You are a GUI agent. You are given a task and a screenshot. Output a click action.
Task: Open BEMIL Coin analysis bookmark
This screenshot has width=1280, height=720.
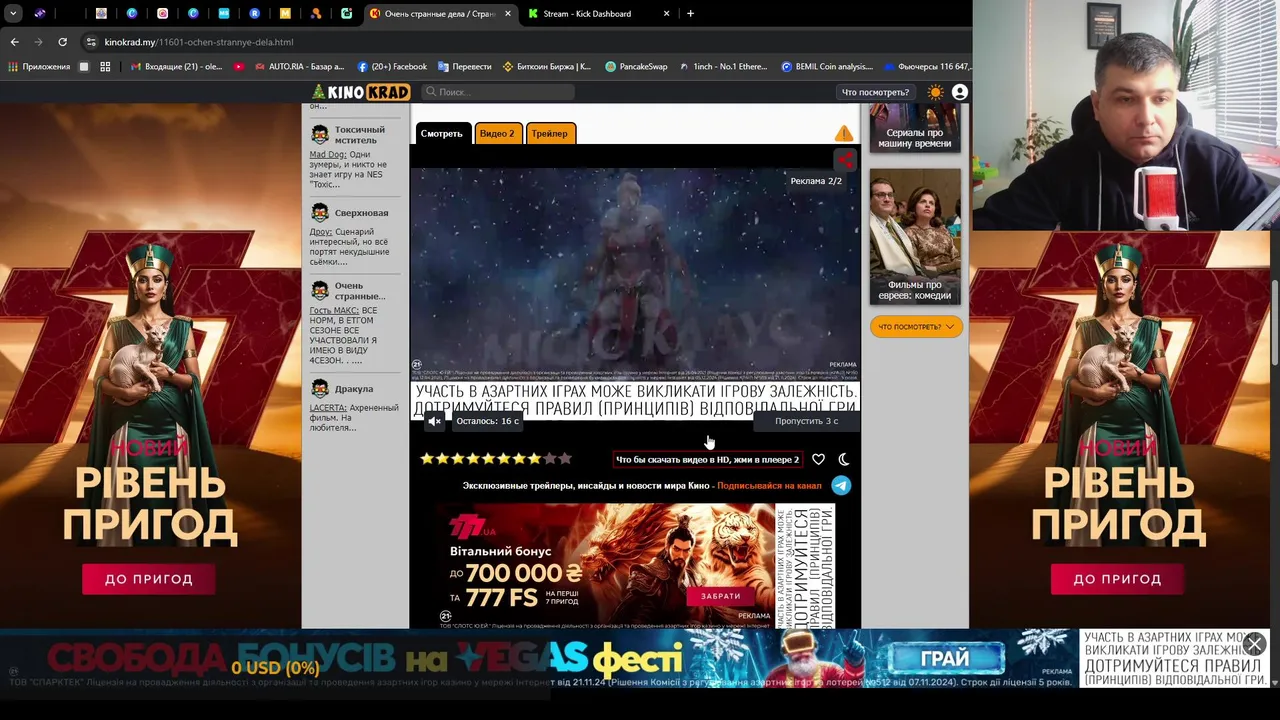click(x=827, y=67)
